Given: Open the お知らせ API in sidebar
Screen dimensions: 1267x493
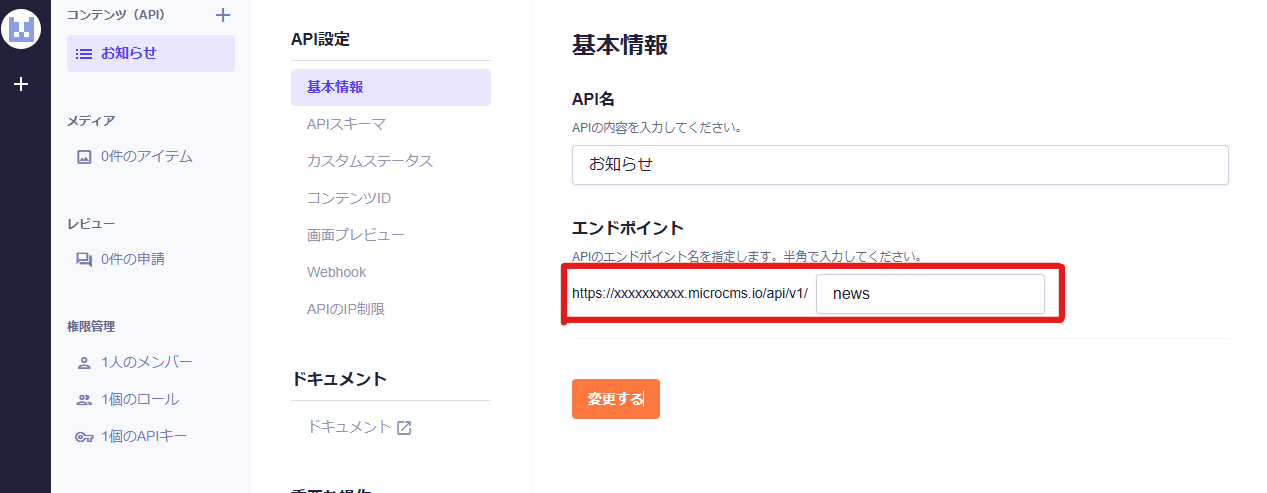Looking at the screenshot, I should [x=150, y=54].
